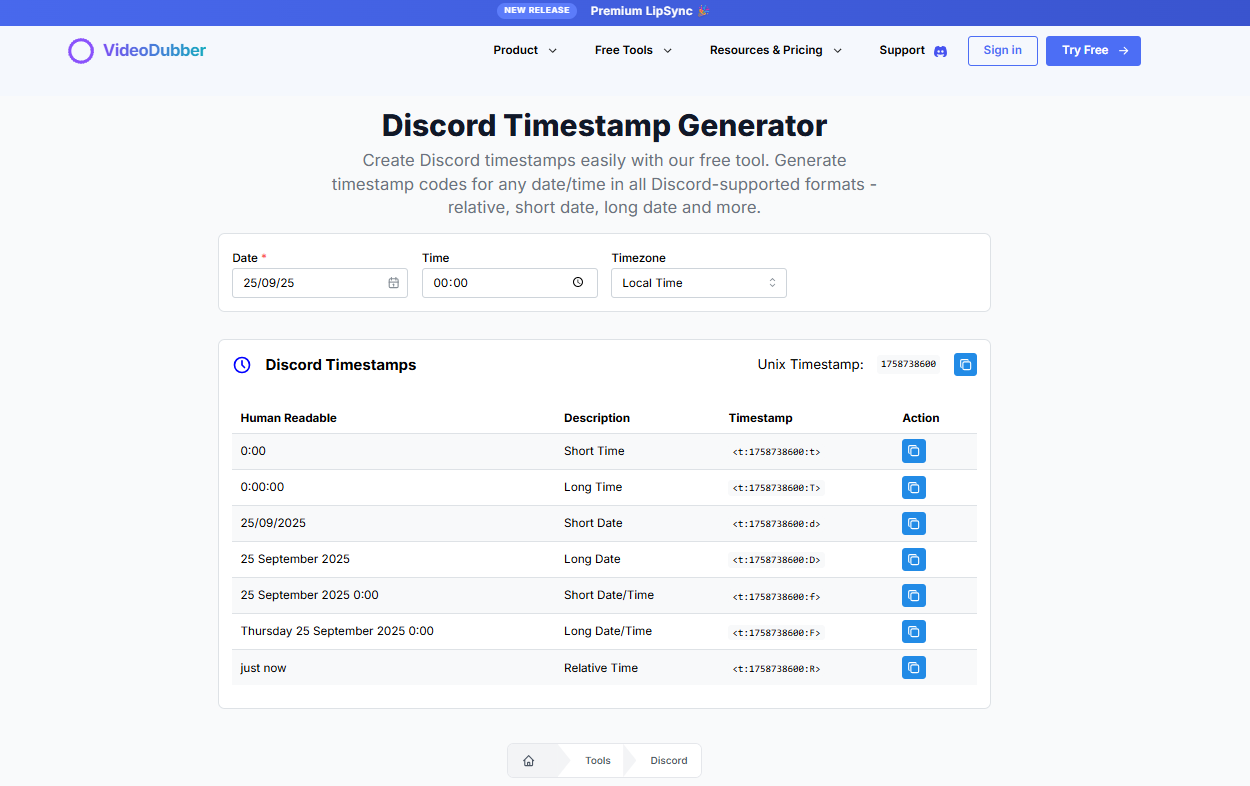Open the Timezone dropdown
Screen dimensions: 1250x786
698,283
